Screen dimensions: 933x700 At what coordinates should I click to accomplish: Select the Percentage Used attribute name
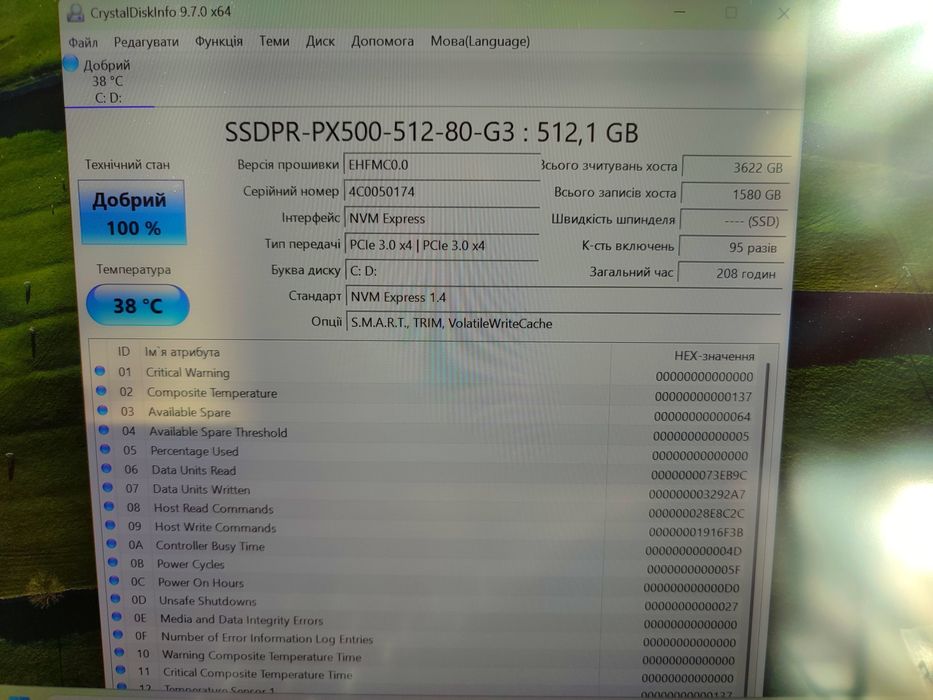coord(195,451)
